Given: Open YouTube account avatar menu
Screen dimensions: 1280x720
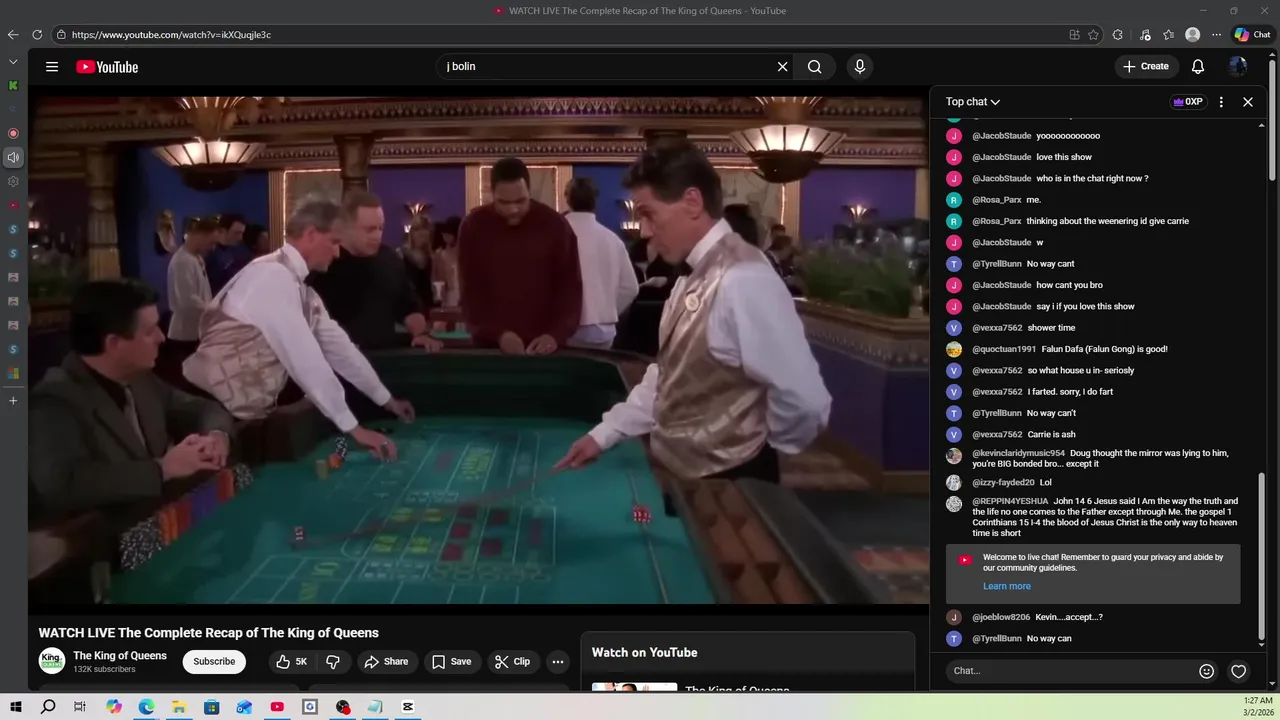Looking at the screenshot, I should (1238, 67).
